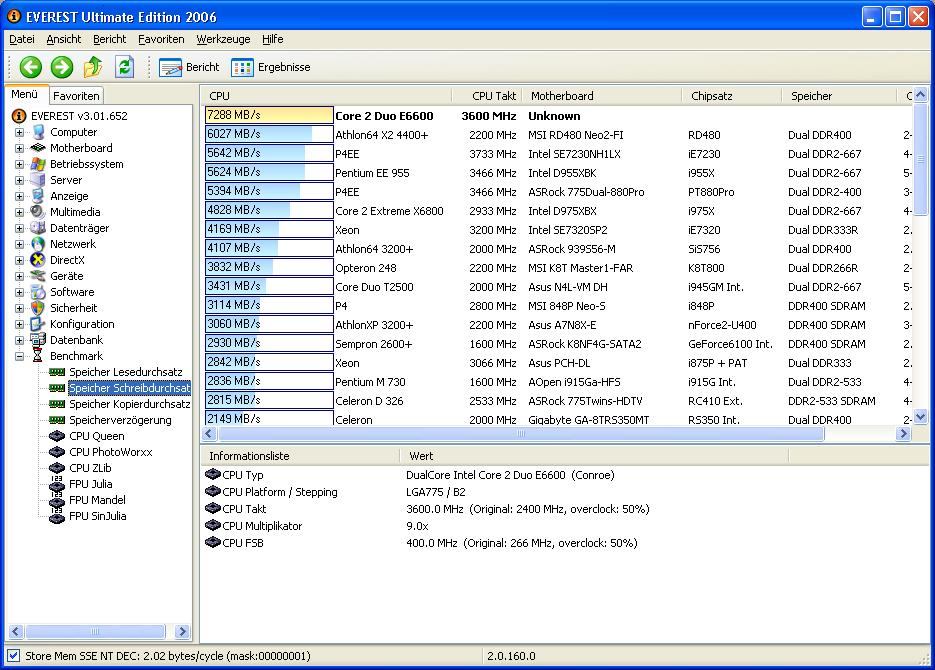Screen dimensions: 935x670
Task: Expand the Motherboard tree node
Action: pos(20,148)
